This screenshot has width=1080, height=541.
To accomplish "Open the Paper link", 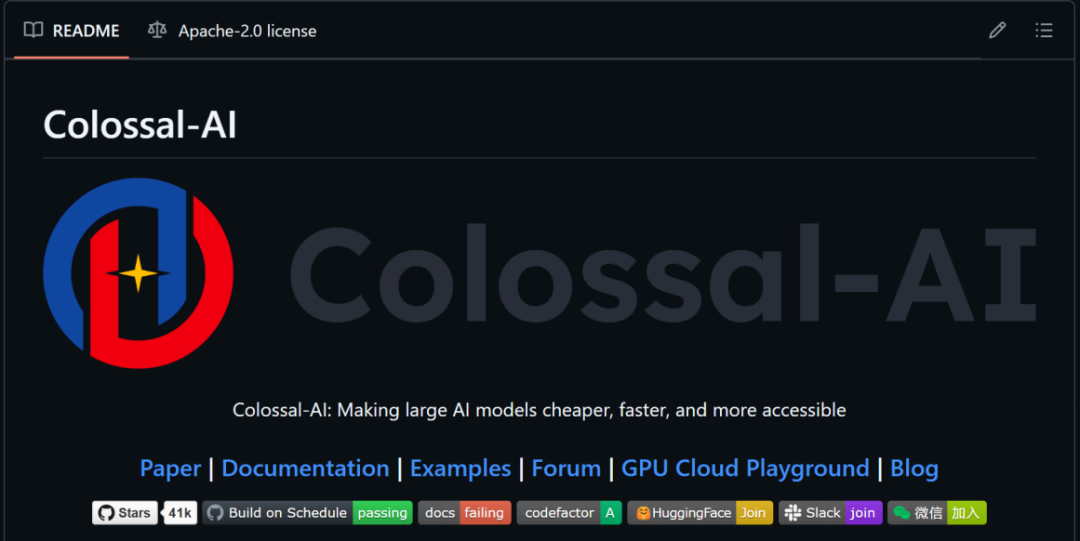I will pyautogui.click(x=170, y=469).
